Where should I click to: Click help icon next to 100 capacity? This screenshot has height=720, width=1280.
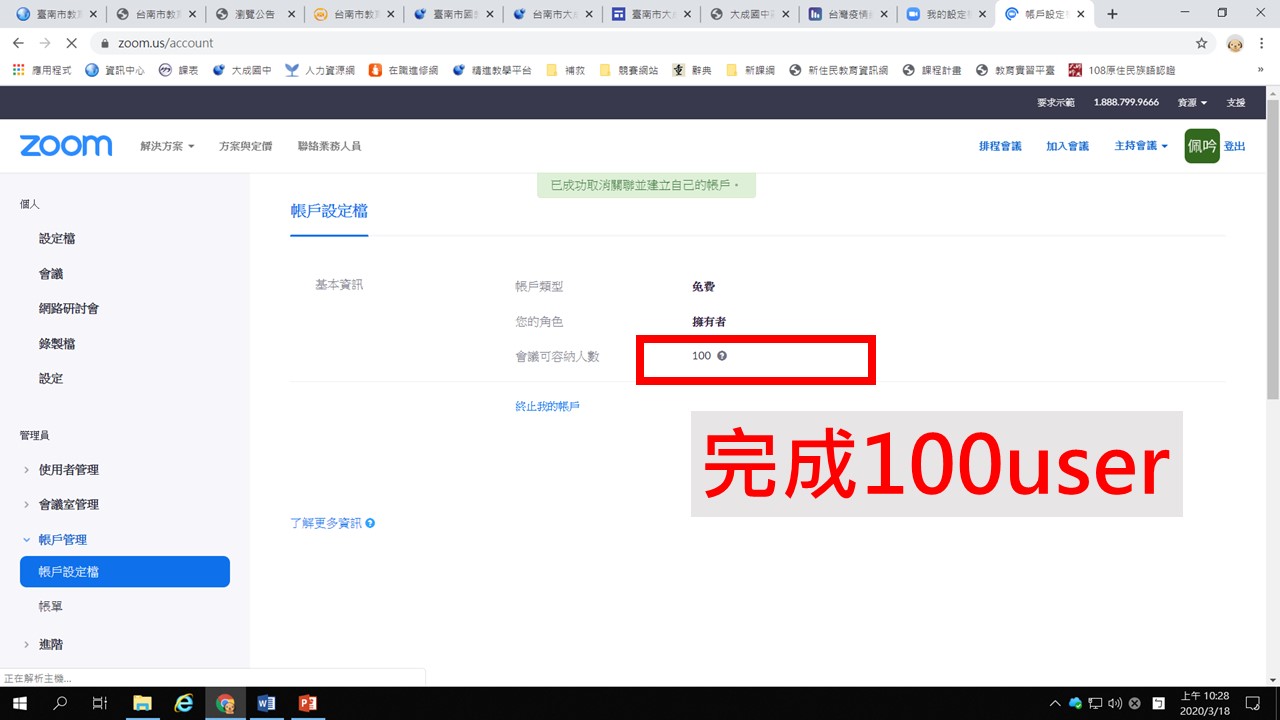point(722,356)
